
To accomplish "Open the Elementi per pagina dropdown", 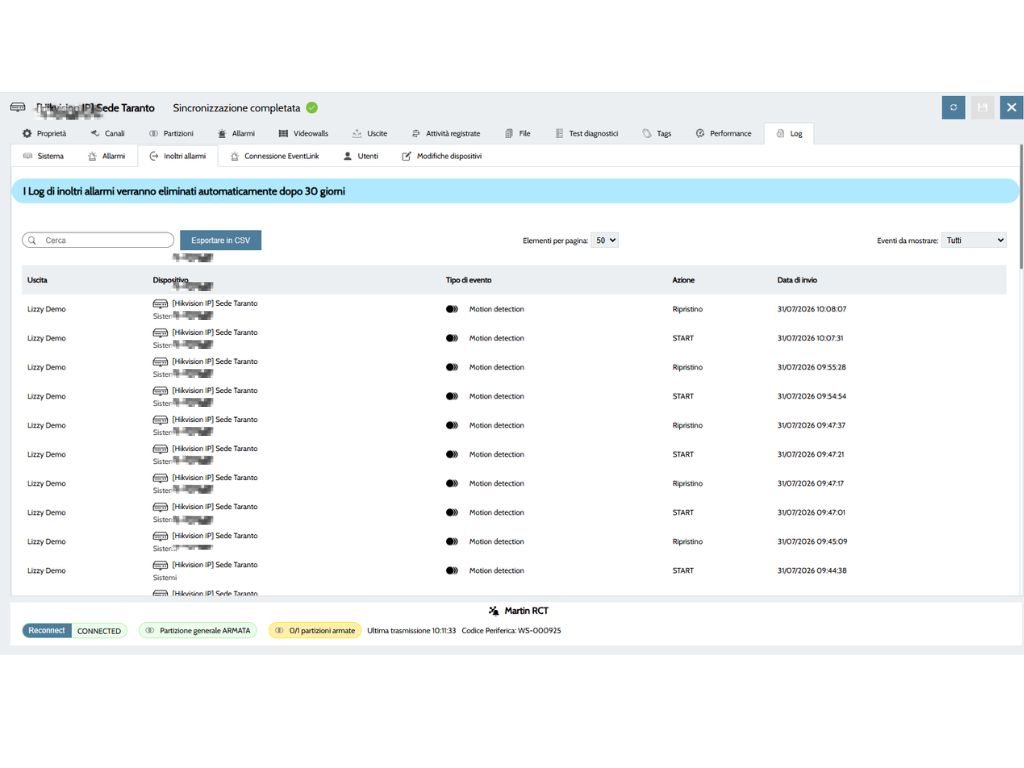I will coord(604,240).
